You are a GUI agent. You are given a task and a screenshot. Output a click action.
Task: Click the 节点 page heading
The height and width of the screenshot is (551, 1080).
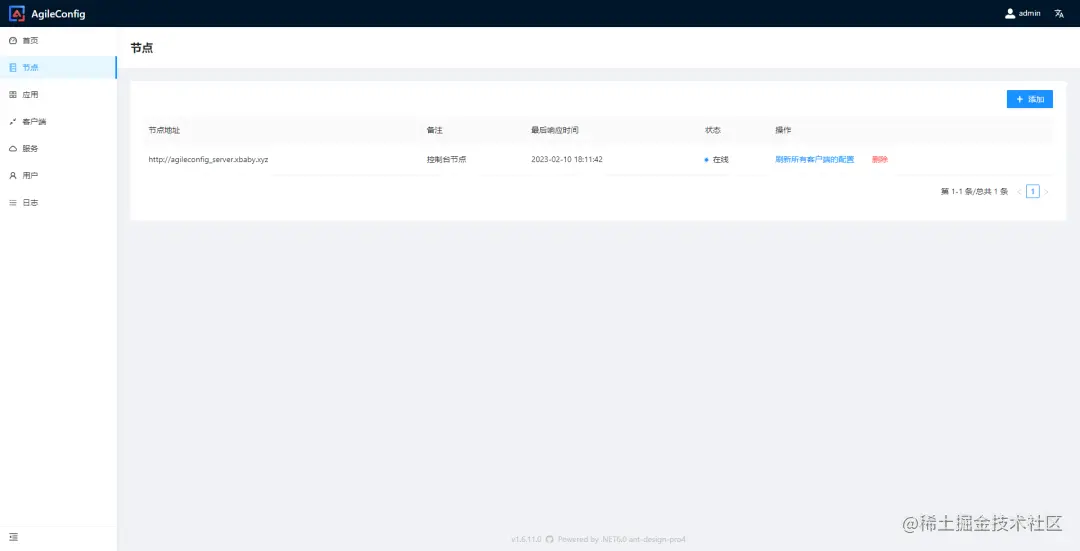coord(141,48)
